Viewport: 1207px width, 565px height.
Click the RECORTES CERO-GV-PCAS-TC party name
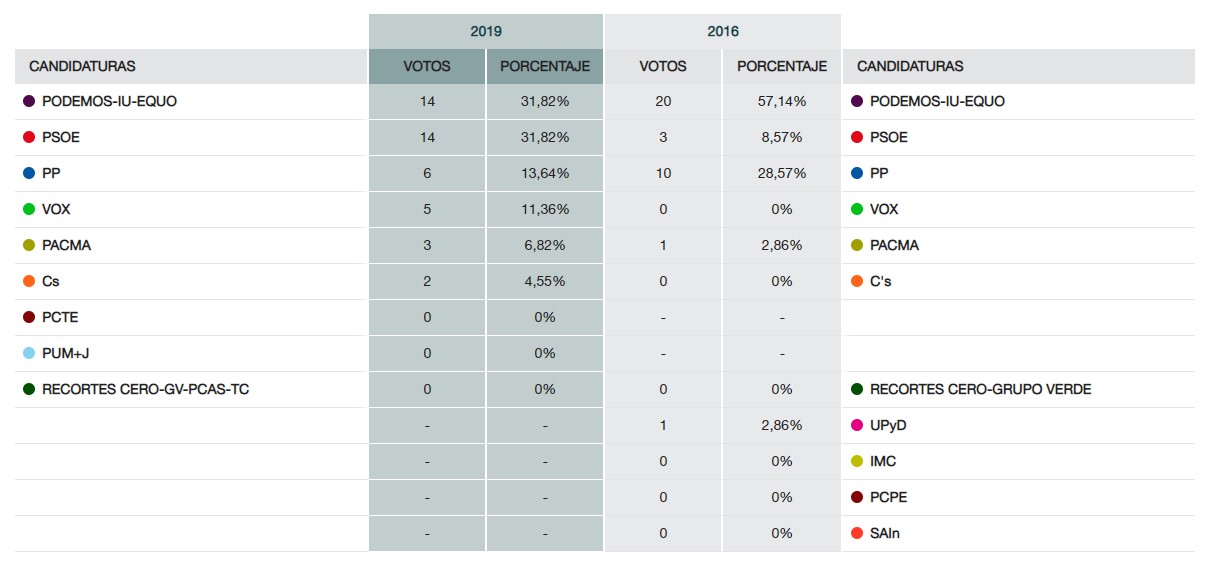145,390
